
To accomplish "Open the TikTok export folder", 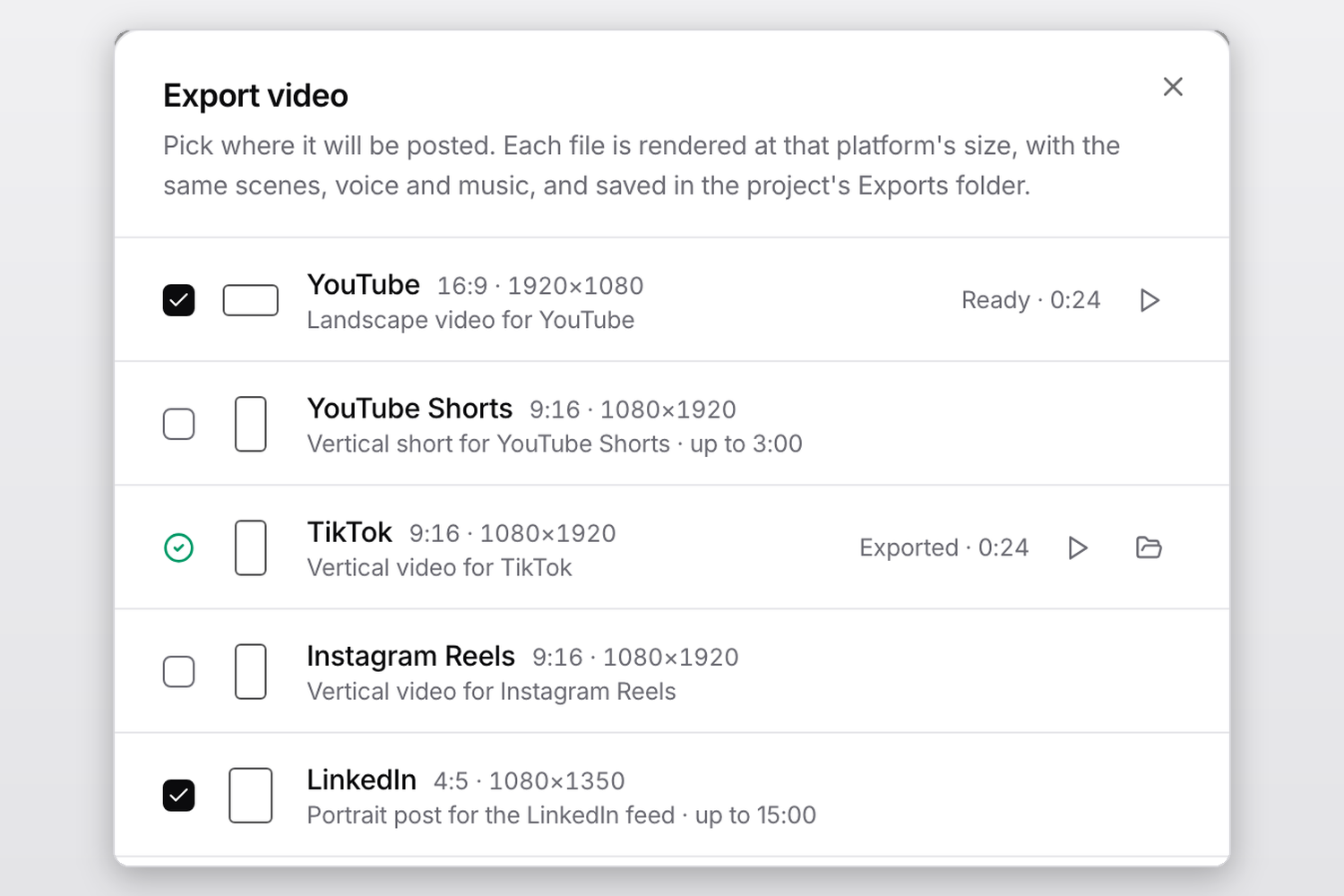I will 1149,547.
